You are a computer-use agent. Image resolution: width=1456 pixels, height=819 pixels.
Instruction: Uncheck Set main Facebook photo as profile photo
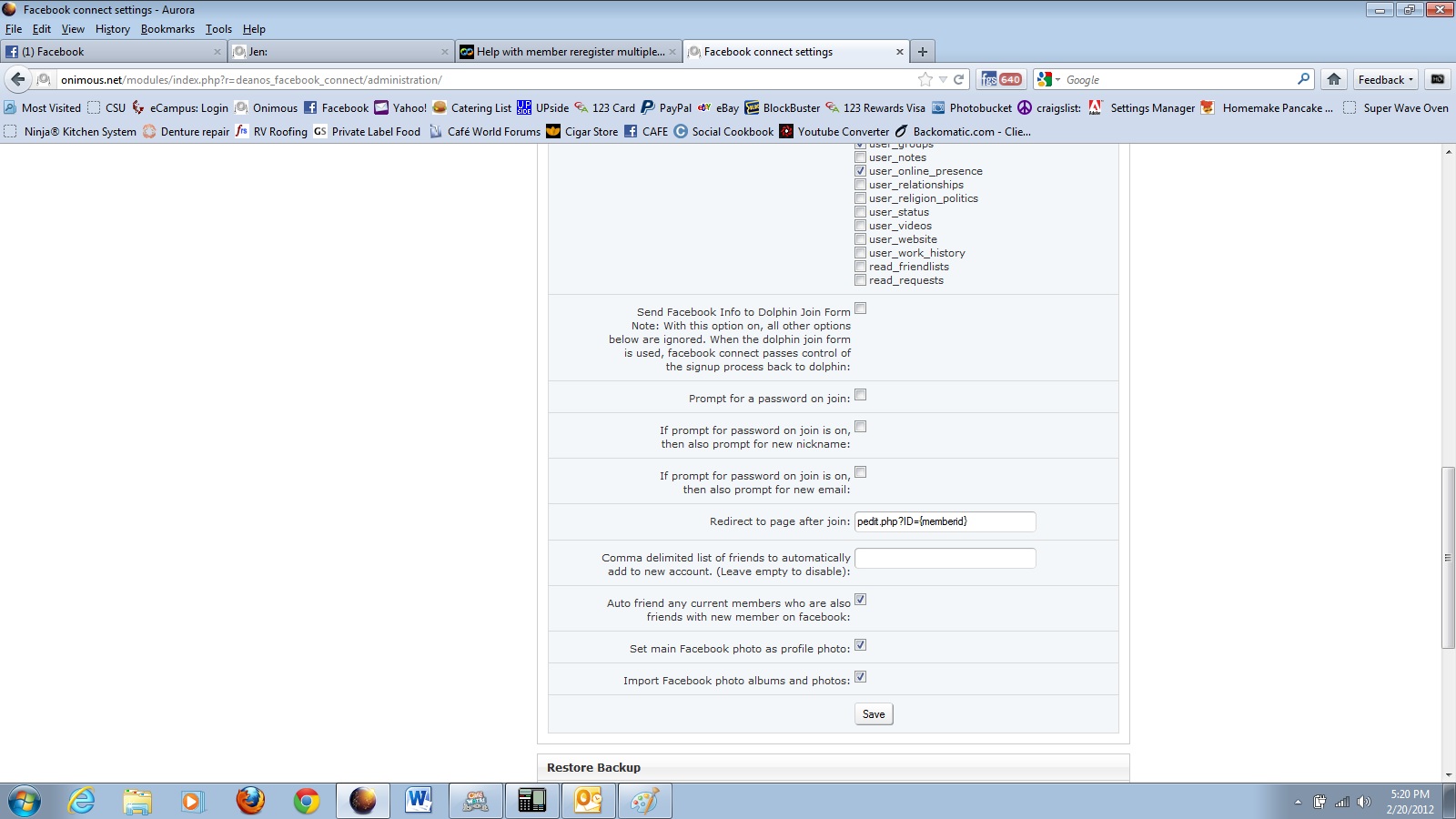click(x=860, y=645)
